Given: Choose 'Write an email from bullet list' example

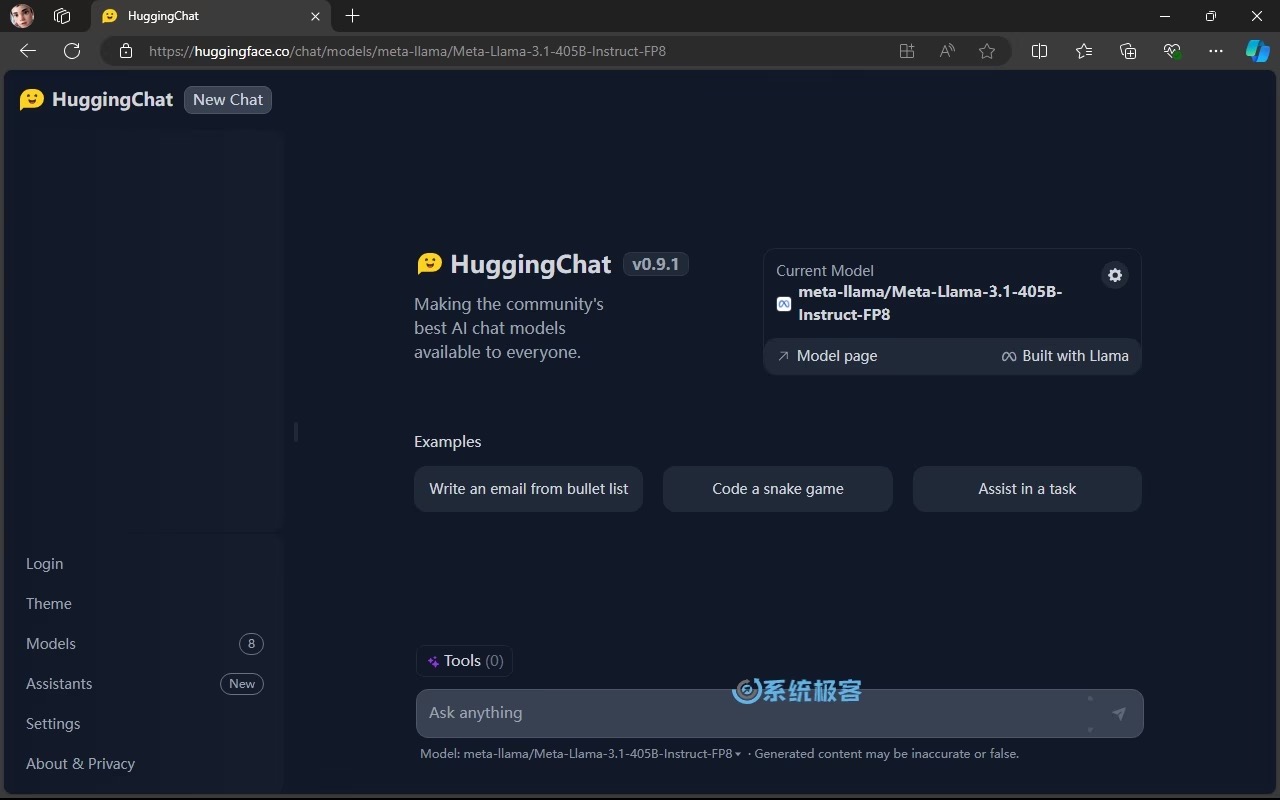Looking at the screenshot, I should (528, 489).
